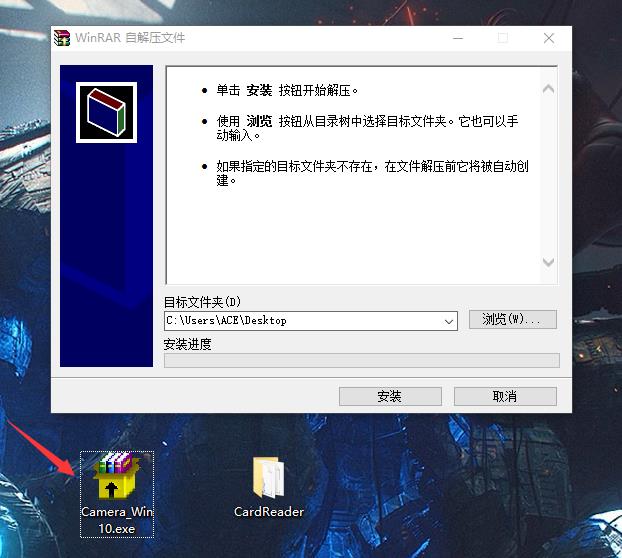Click the WinRAR logo in the blue panel
Screen dimensions: 622x558
coord(106,113)
